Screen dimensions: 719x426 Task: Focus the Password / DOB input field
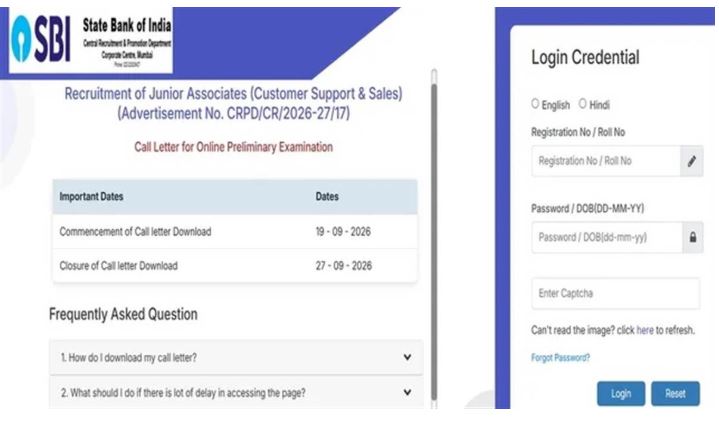[x=607, y=237]
